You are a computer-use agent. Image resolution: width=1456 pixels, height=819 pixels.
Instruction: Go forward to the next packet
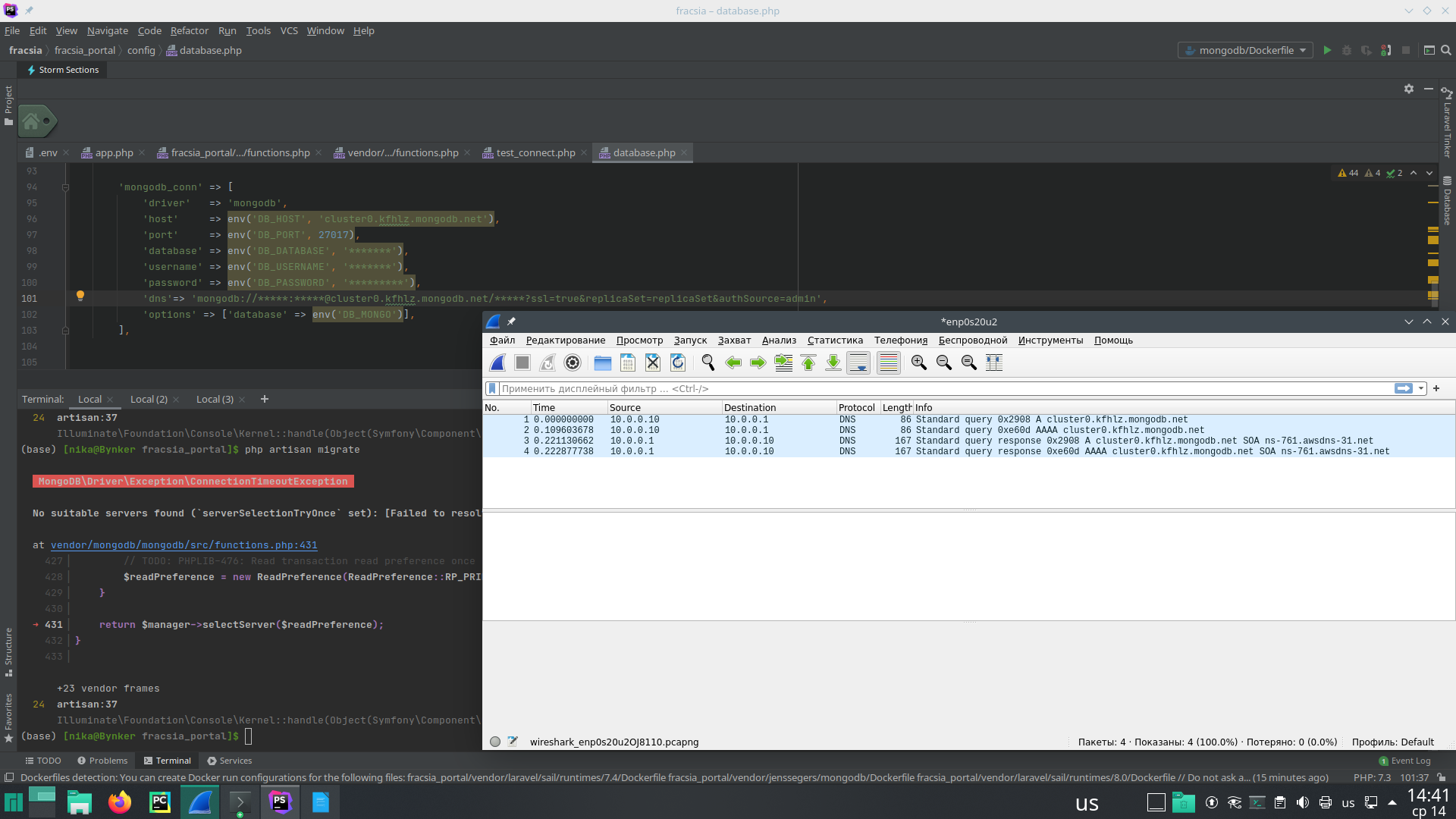point(758,363)
